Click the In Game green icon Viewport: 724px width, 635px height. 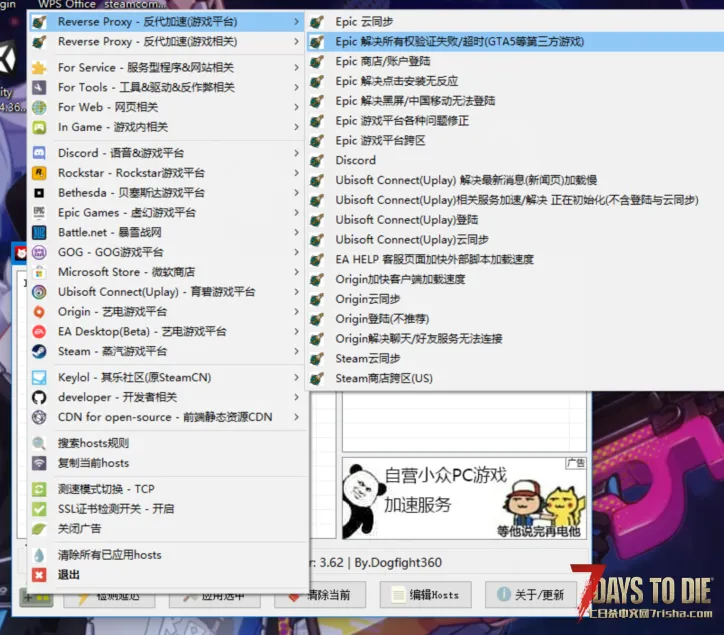point(39,127)
